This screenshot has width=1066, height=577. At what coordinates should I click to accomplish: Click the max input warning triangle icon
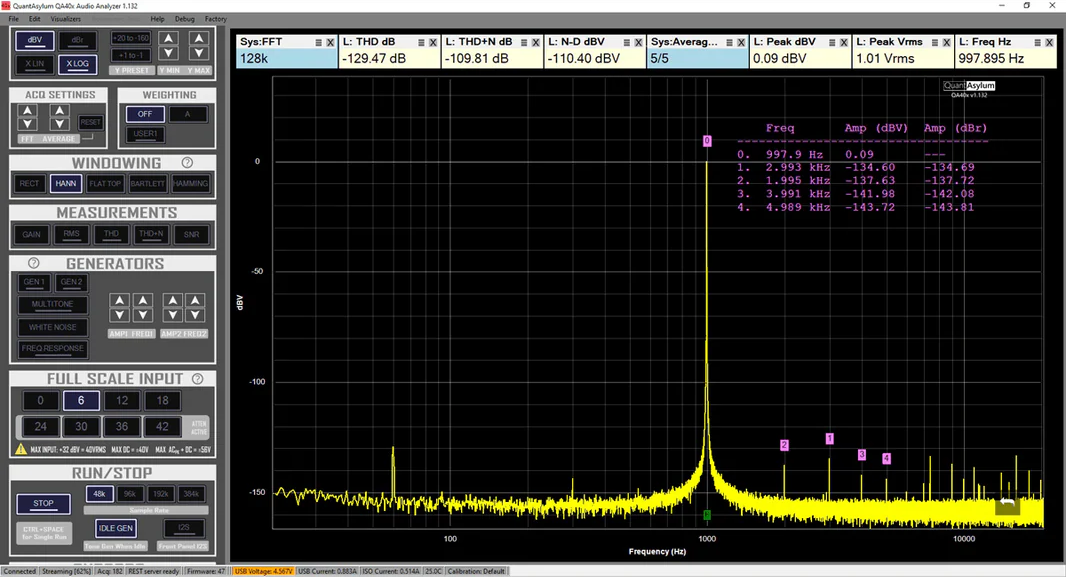(x=21, y=449)
